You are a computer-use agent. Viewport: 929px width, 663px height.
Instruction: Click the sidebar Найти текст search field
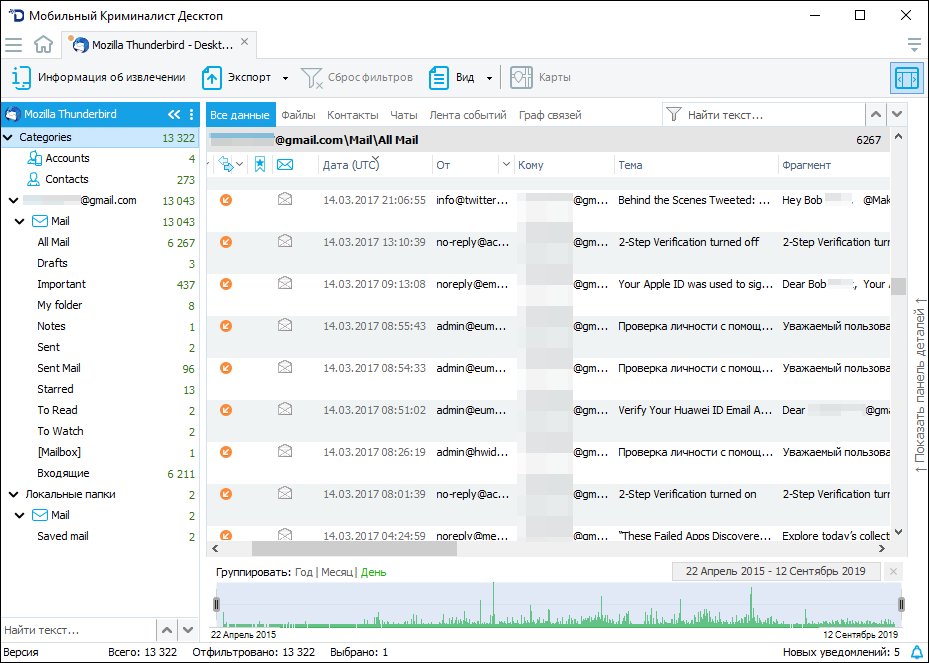click(78, 630)
